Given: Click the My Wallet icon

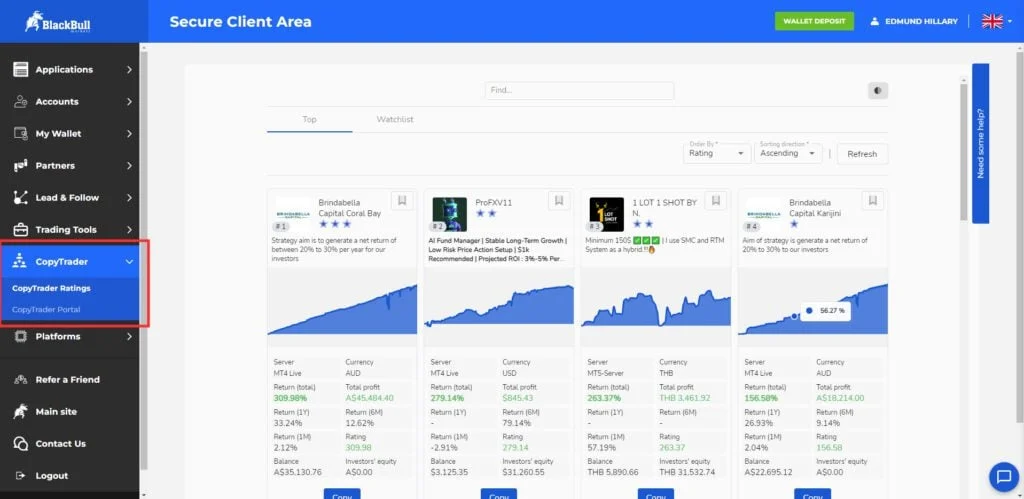Looking at the screenshot, I should (20, 133).
